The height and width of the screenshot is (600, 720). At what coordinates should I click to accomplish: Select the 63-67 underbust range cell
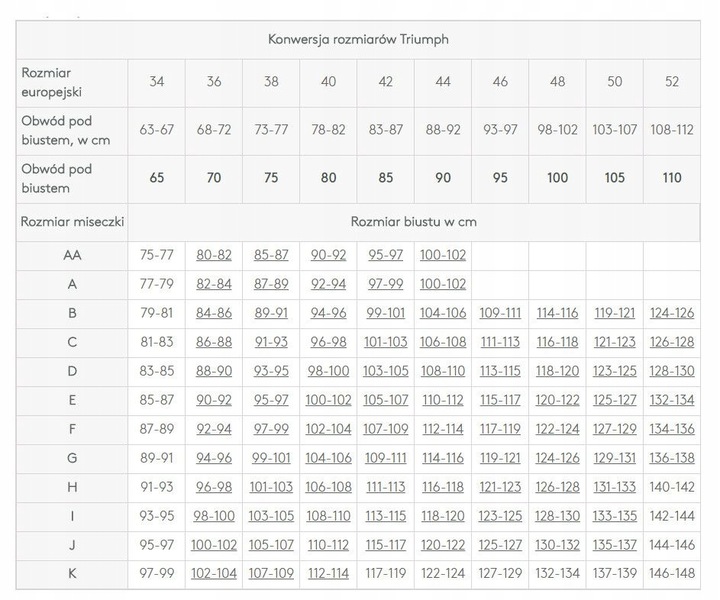pos(157,130)
